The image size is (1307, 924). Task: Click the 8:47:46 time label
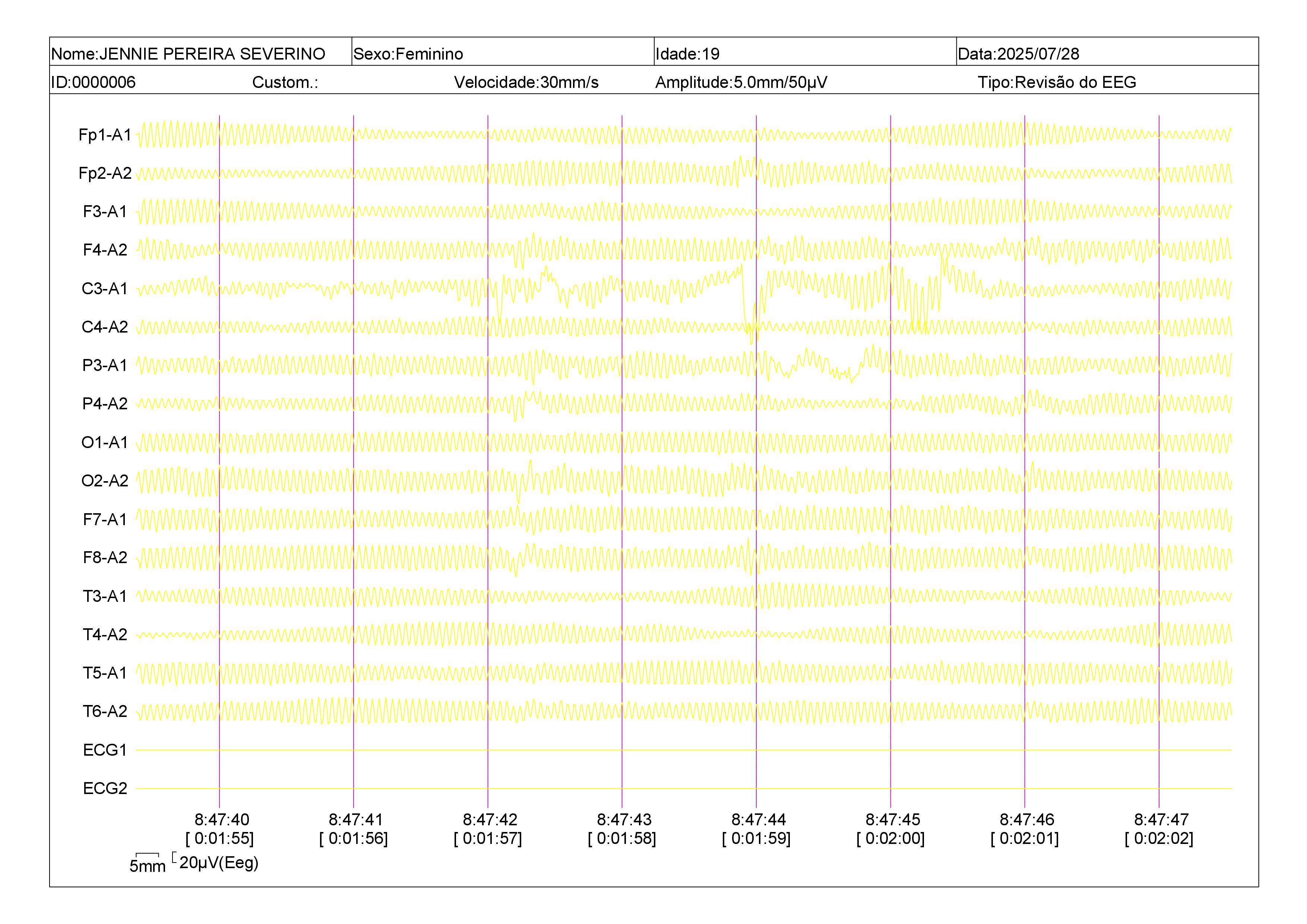[1028, 820]
